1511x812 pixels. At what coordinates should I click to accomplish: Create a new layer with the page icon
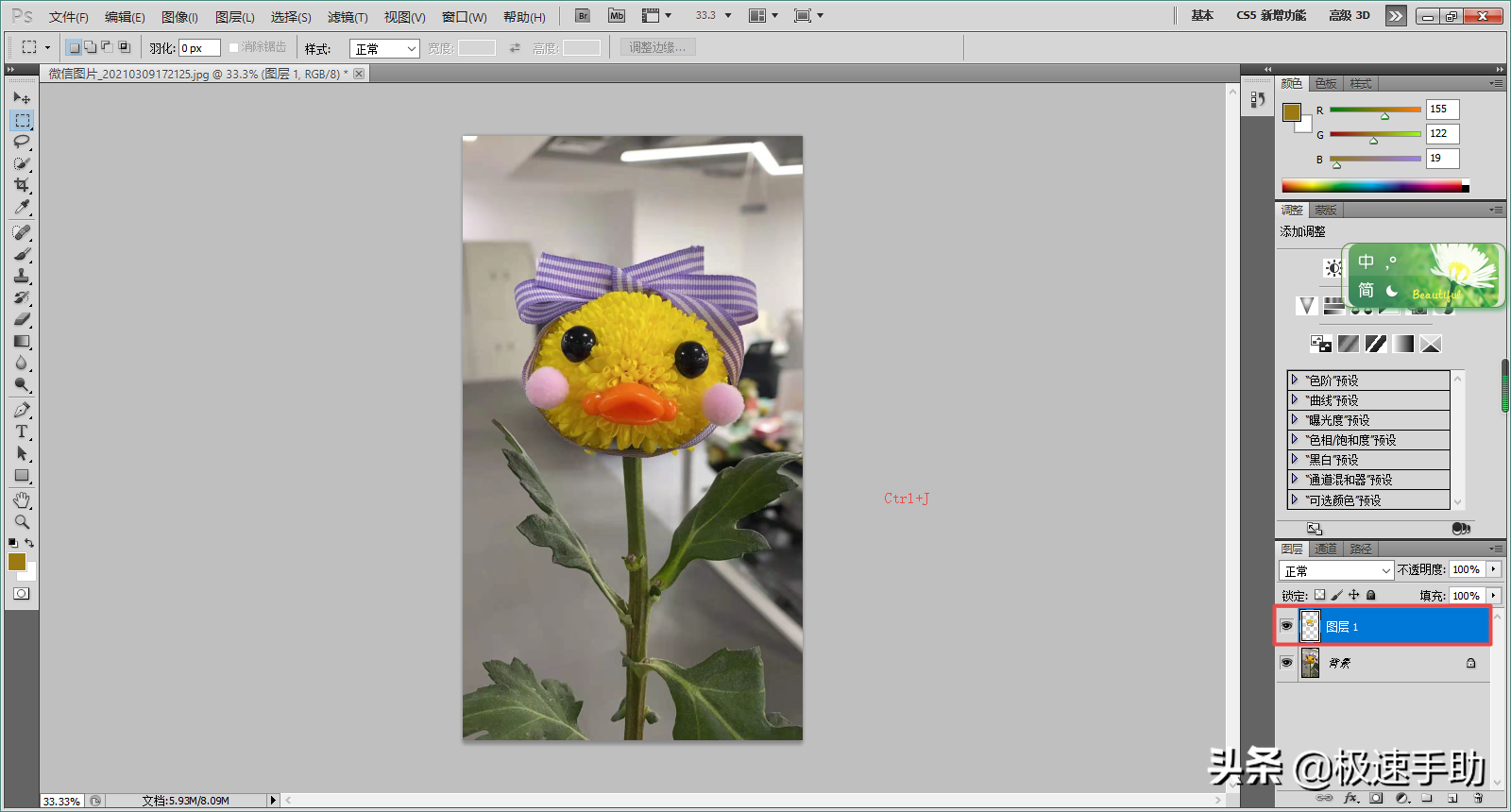click(x=1452, y=798)
